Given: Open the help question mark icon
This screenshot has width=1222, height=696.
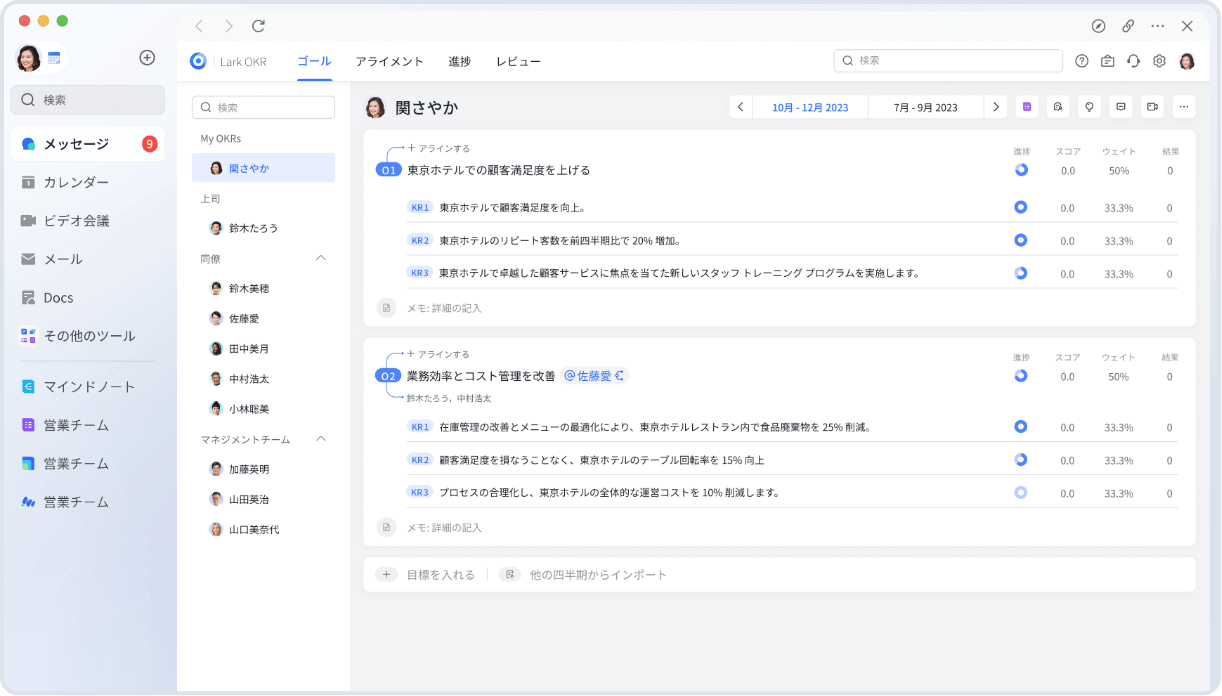Looking at the screenshot, I should [x=1082, y=61].
